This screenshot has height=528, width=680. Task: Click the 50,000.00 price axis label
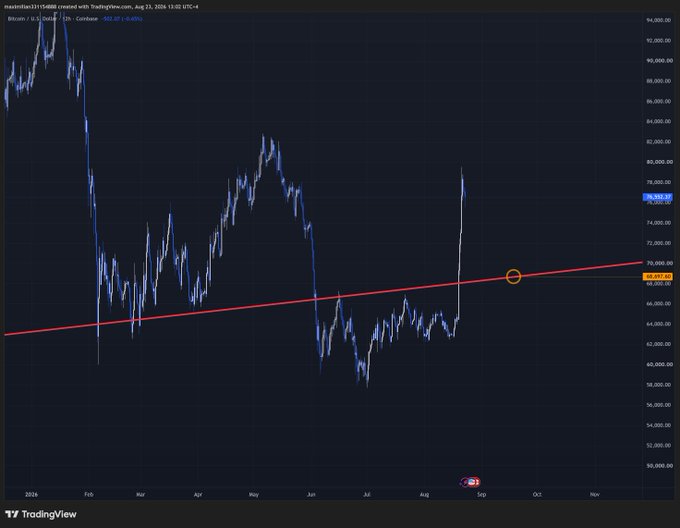point(659,466)
